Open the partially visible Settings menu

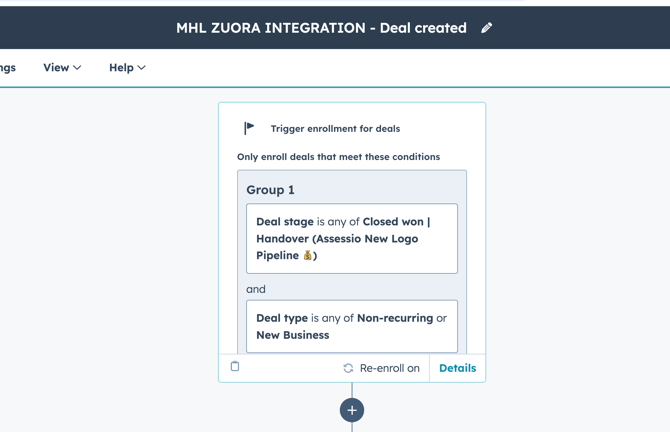coord(8,68)
